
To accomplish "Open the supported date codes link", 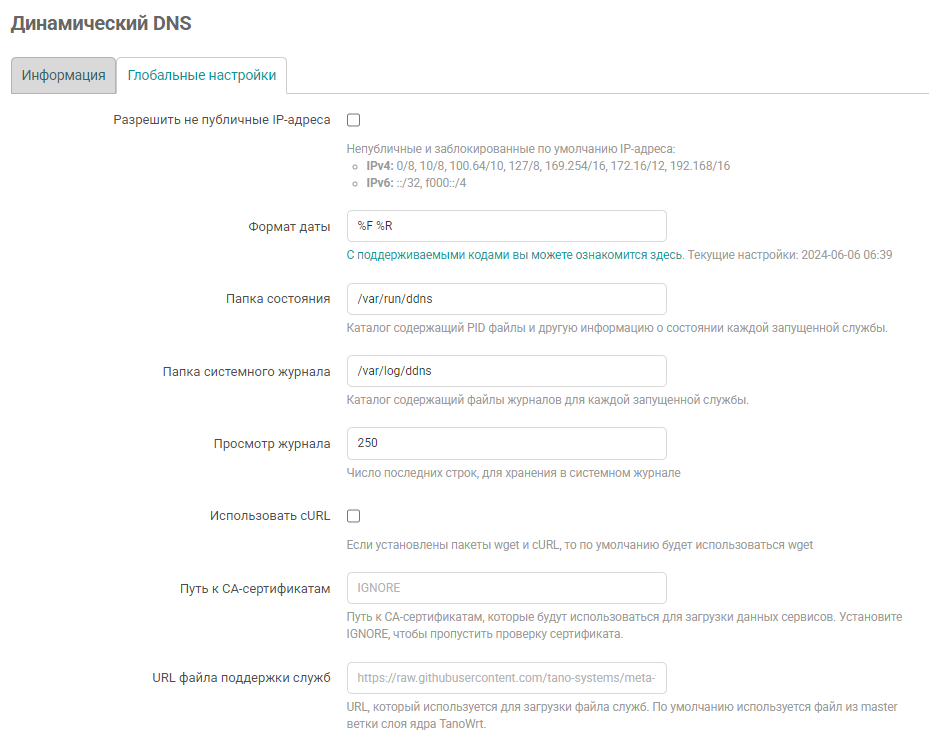I will tap(515, 255).
